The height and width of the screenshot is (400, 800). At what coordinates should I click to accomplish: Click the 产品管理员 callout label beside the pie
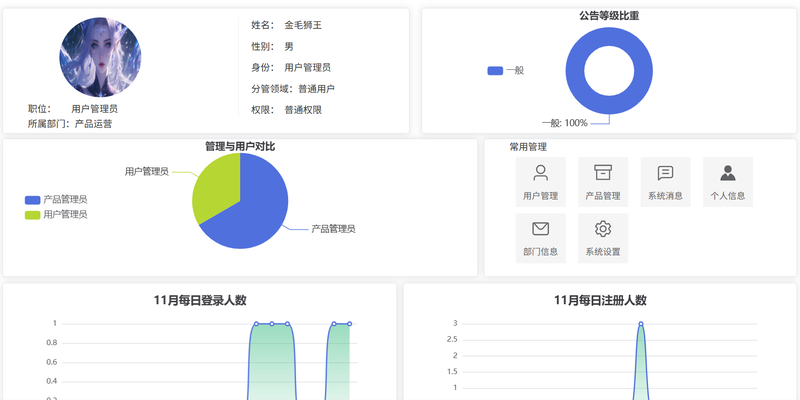coord(333,229)
